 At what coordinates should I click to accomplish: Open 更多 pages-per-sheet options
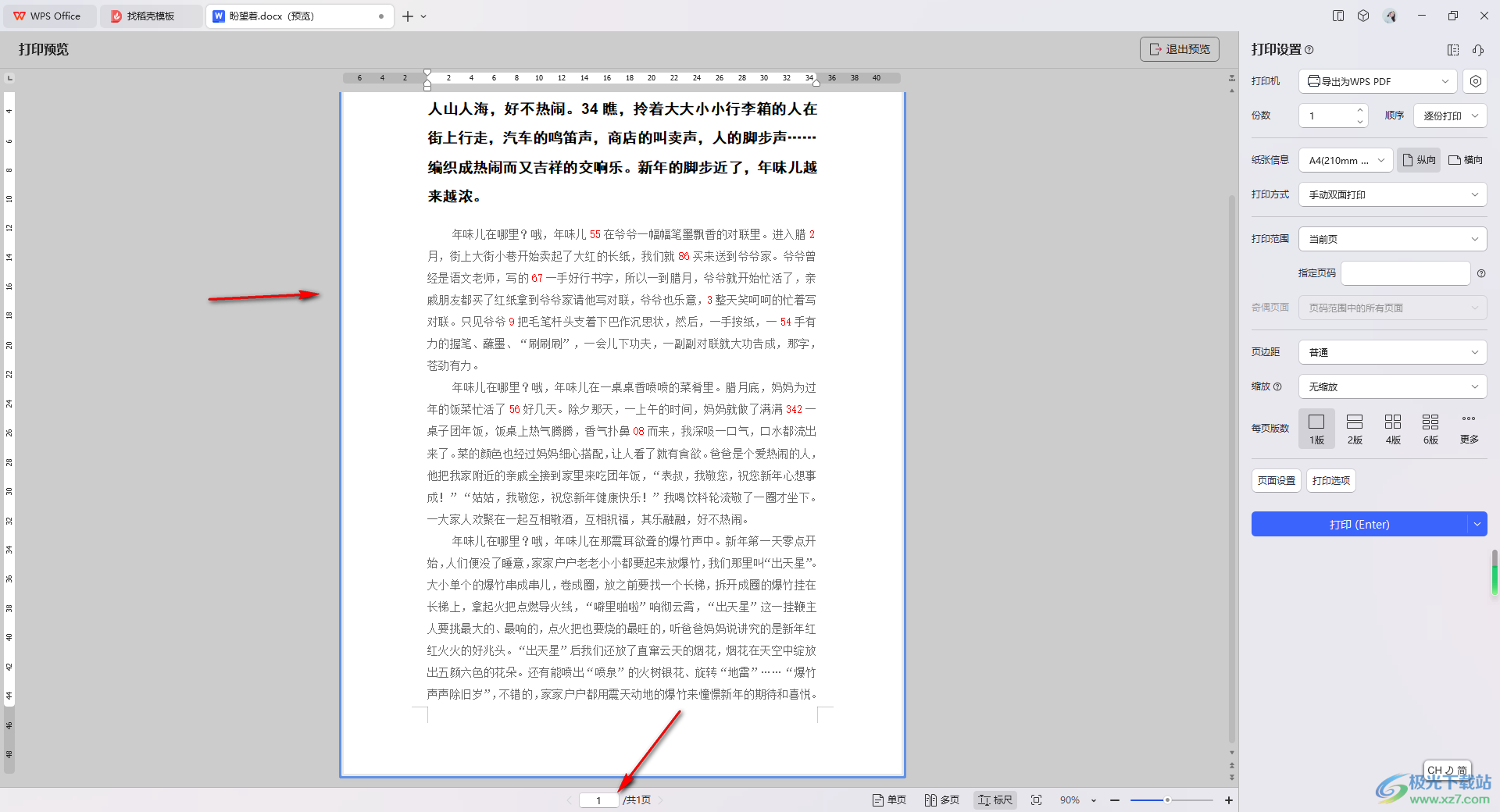click(x=1469, y=429)
